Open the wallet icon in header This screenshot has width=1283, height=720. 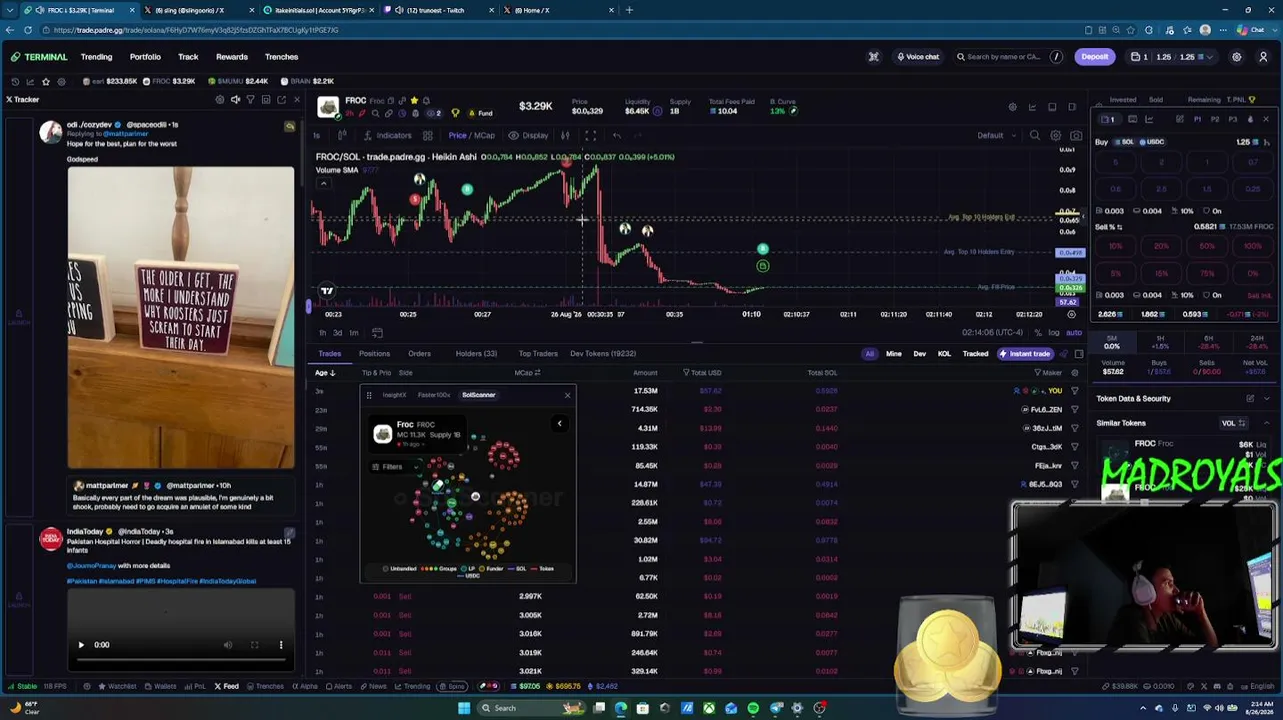(x=1136, y=57)
